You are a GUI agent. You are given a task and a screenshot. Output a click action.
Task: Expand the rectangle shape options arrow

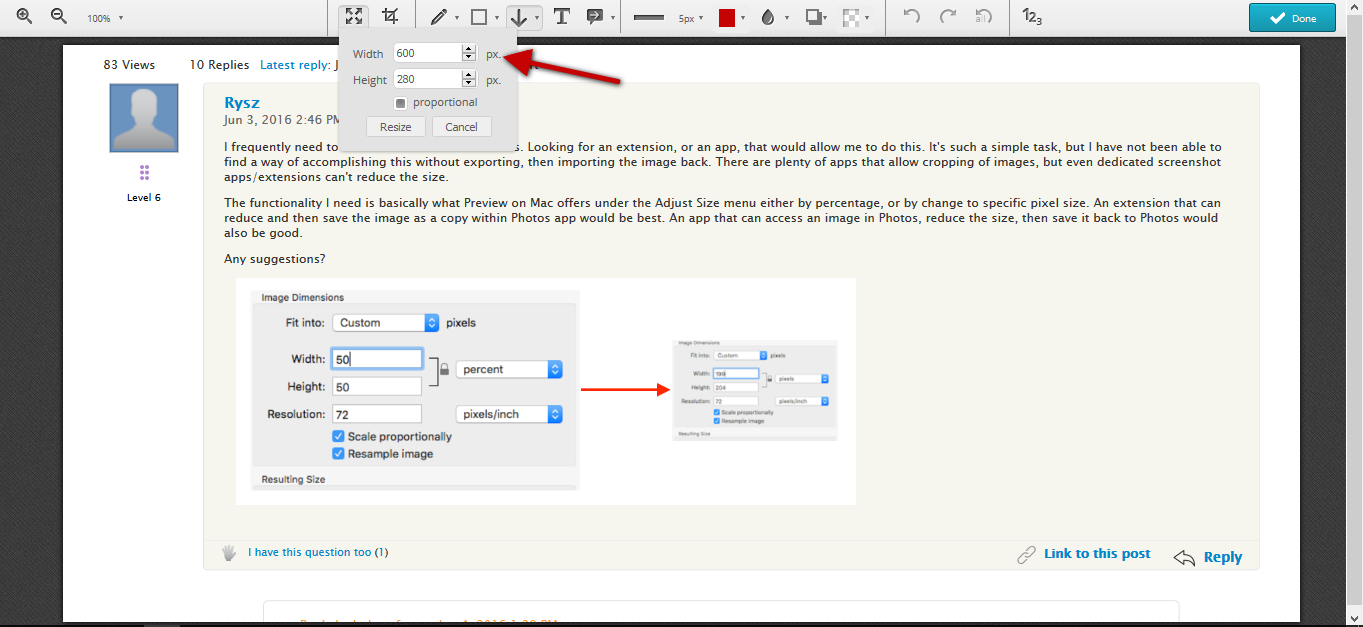tap(497, 18)
